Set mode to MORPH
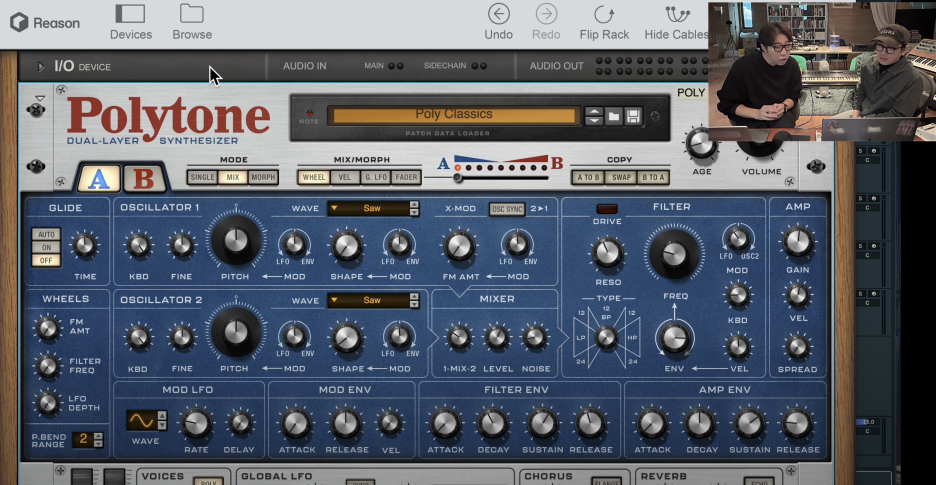 (x=263, y=177)
